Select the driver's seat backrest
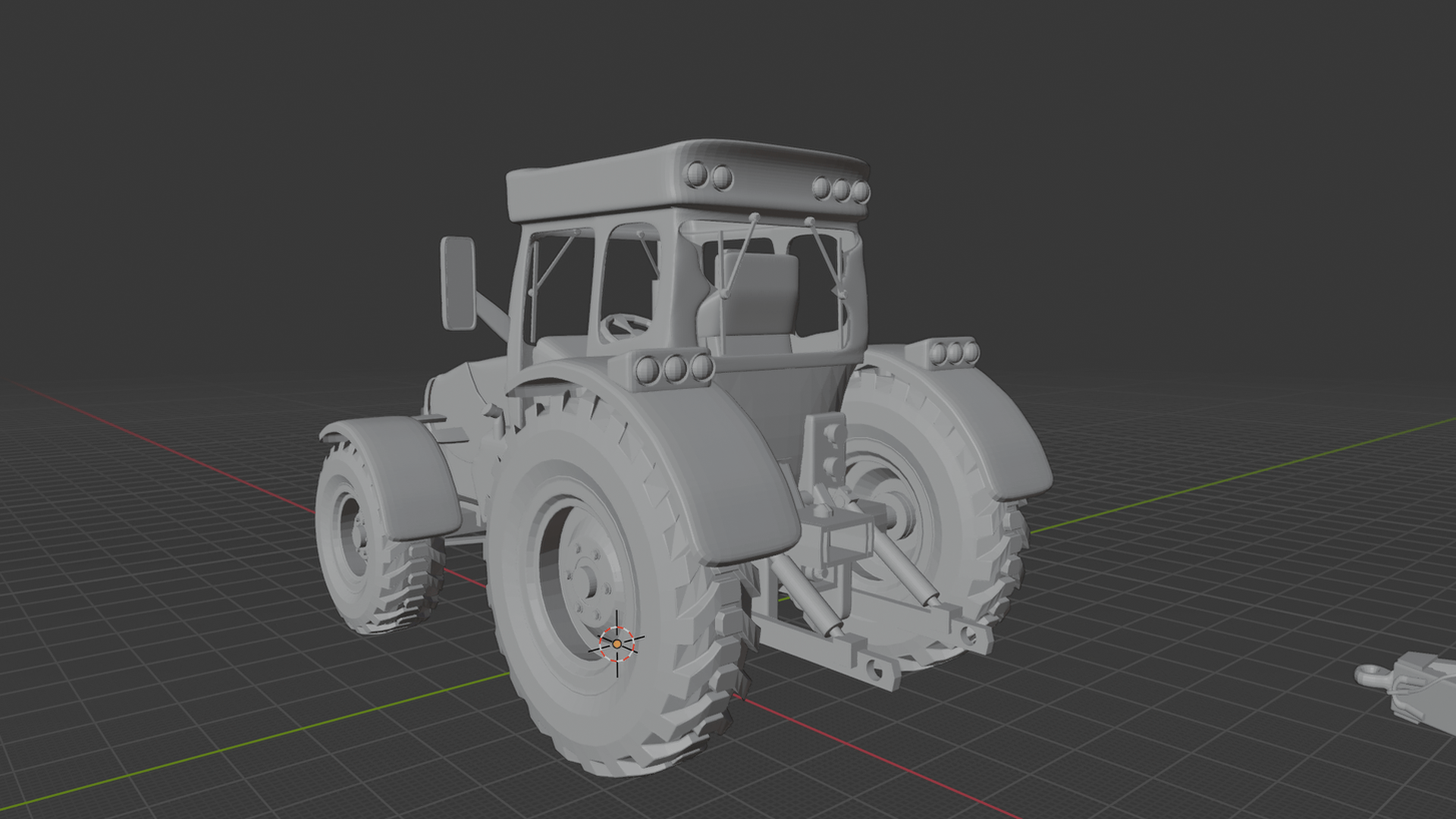1456x819 pixels. (756, 294)
